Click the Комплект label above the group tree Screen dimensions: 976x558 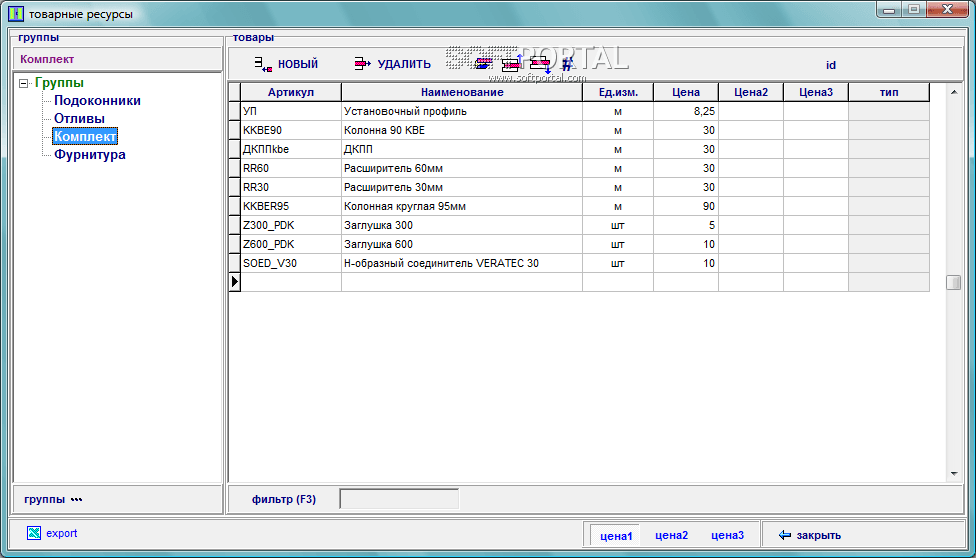pos(47,60)
